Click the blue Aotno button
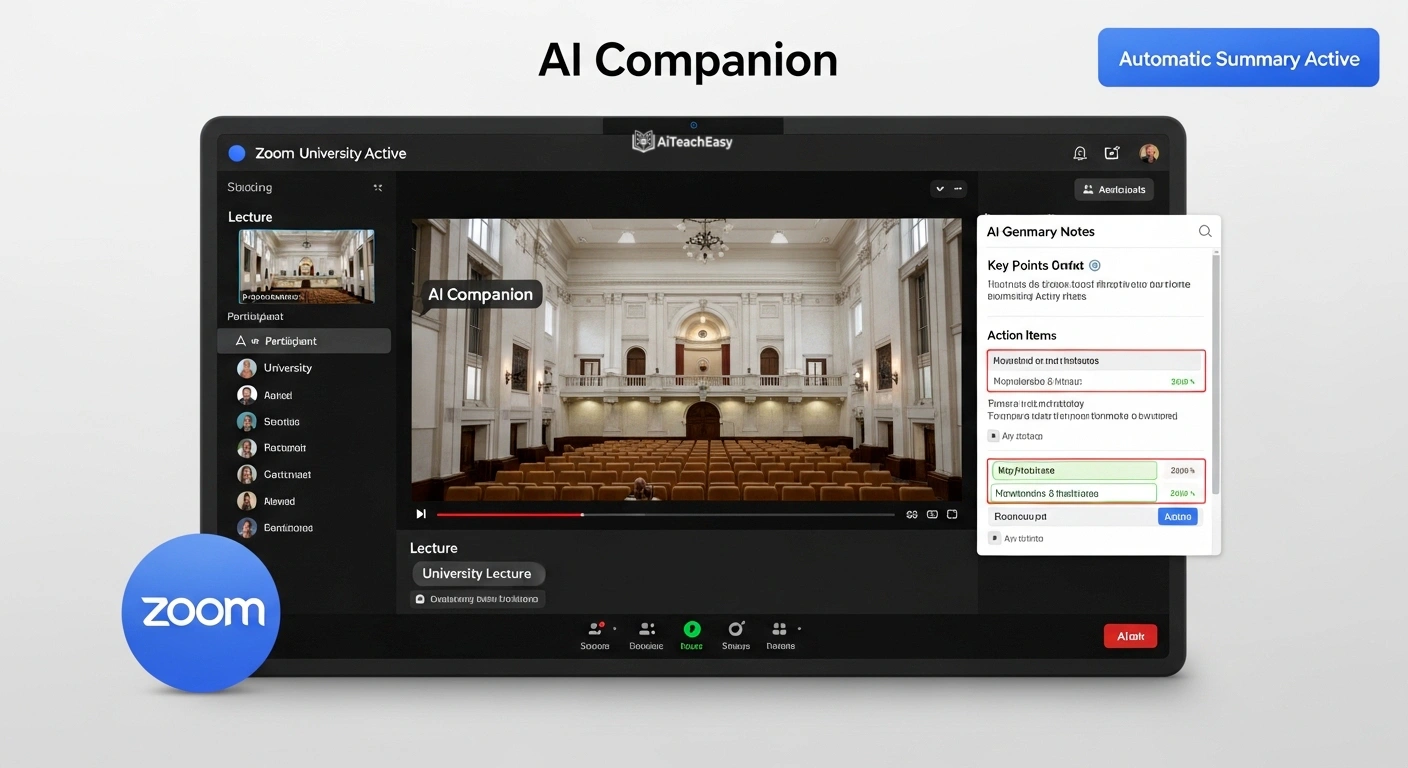Image resolution: width=1408 pixels, height=768 pixels. (x=1178, y=516)
